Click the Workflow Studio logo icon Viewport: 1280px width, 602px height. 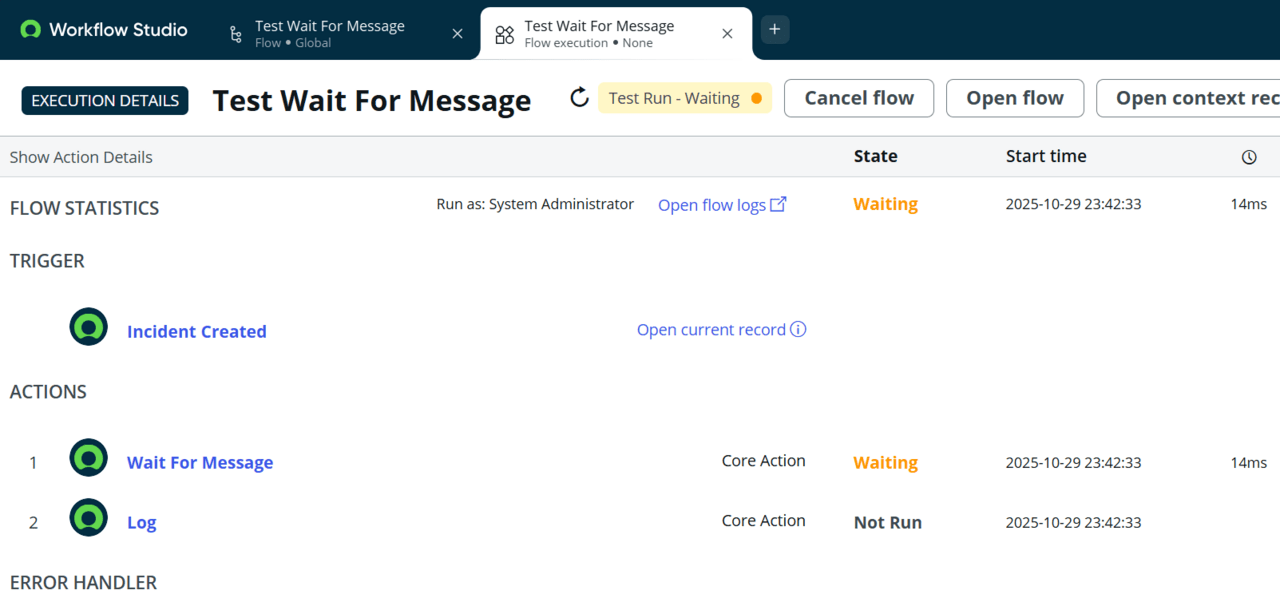point(31,30)
